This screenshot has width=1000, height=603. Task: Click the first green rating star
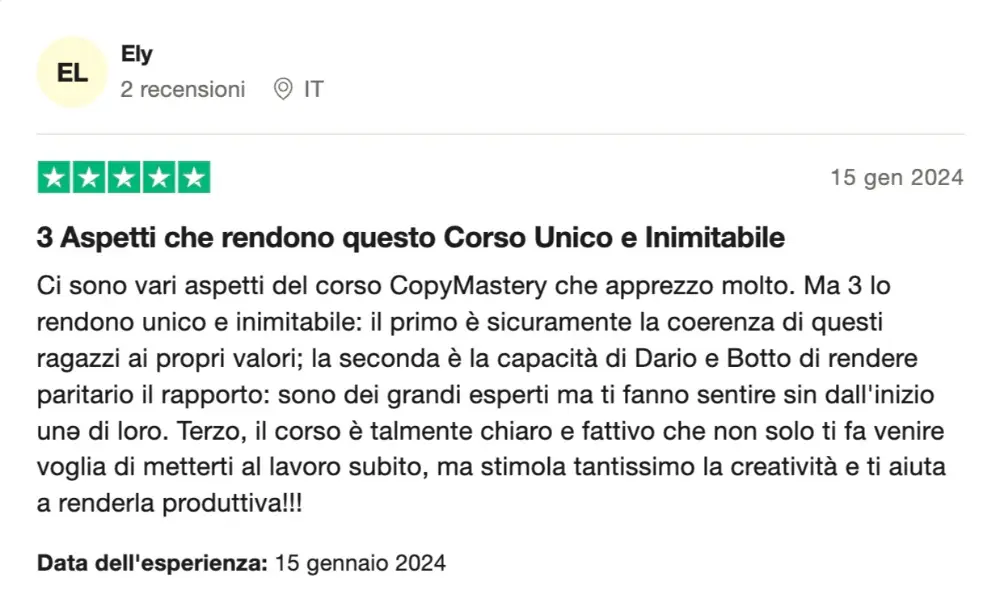(x=55, y=177)
